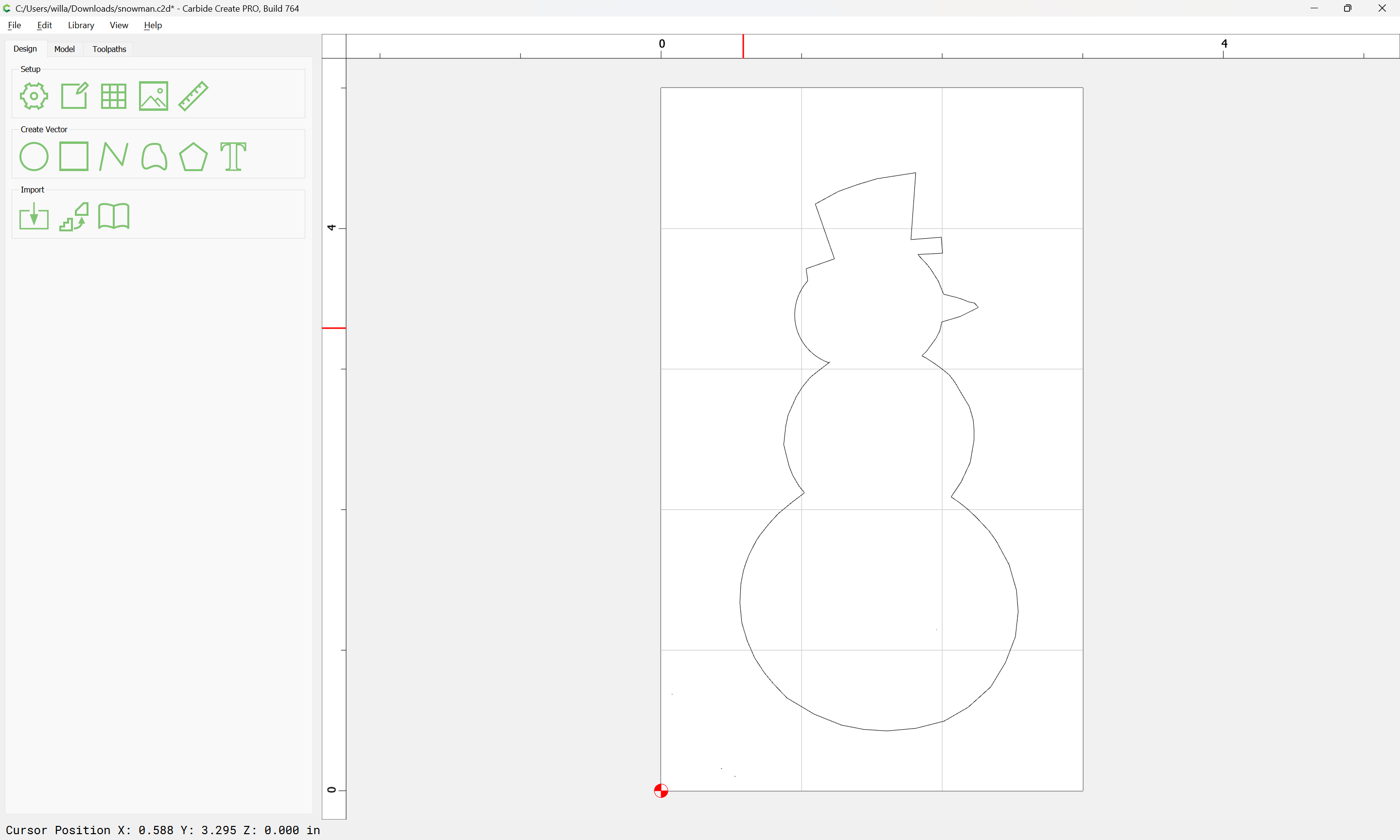Select the ruler measure tool
The image size is (1400, 840).
[193, 96]
